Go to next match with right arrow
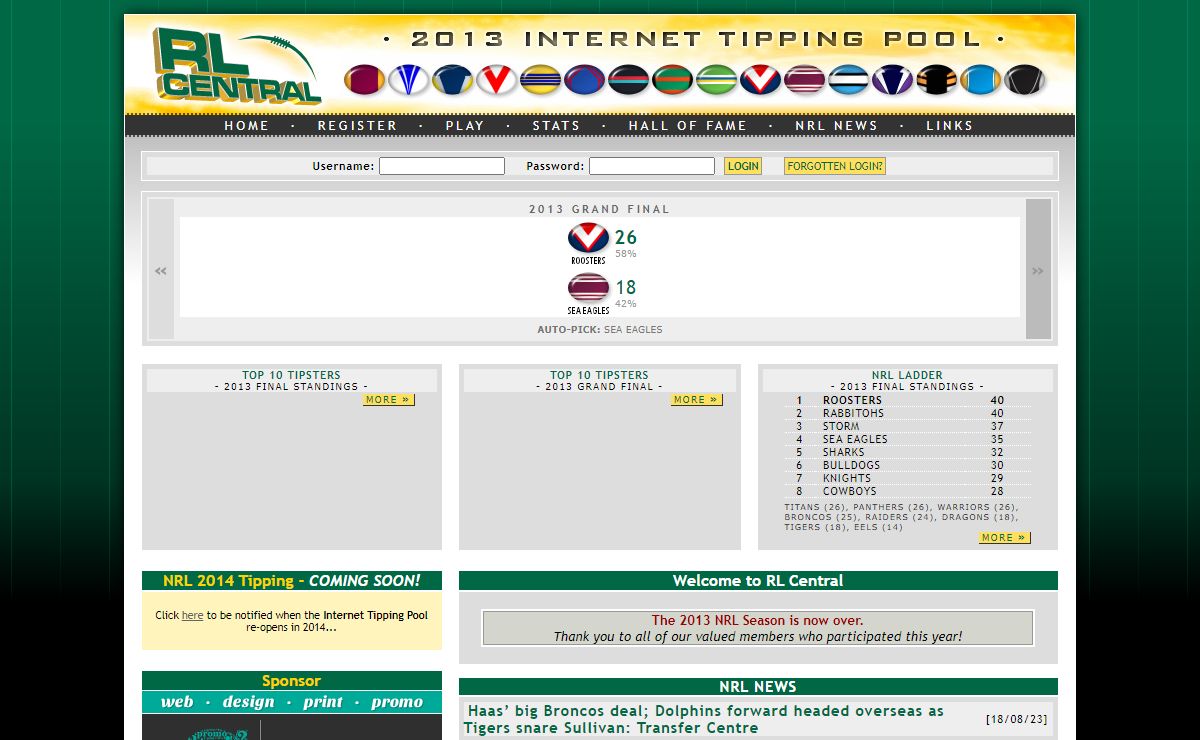Image resolution: width=1200 pixels, height=740 pixels. pos(1038,269)
